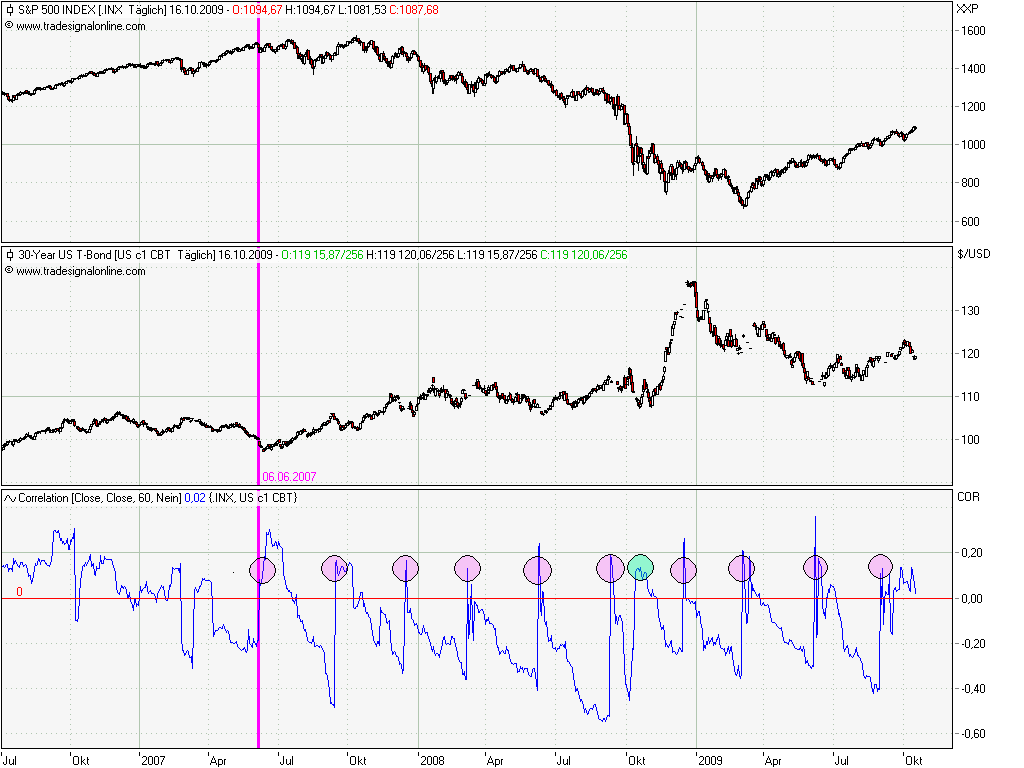Image resolution: width=1024 pixels, height=768 pixels.
Task: Click the blue 0,02 correlation value
Action: click(195, 498)
